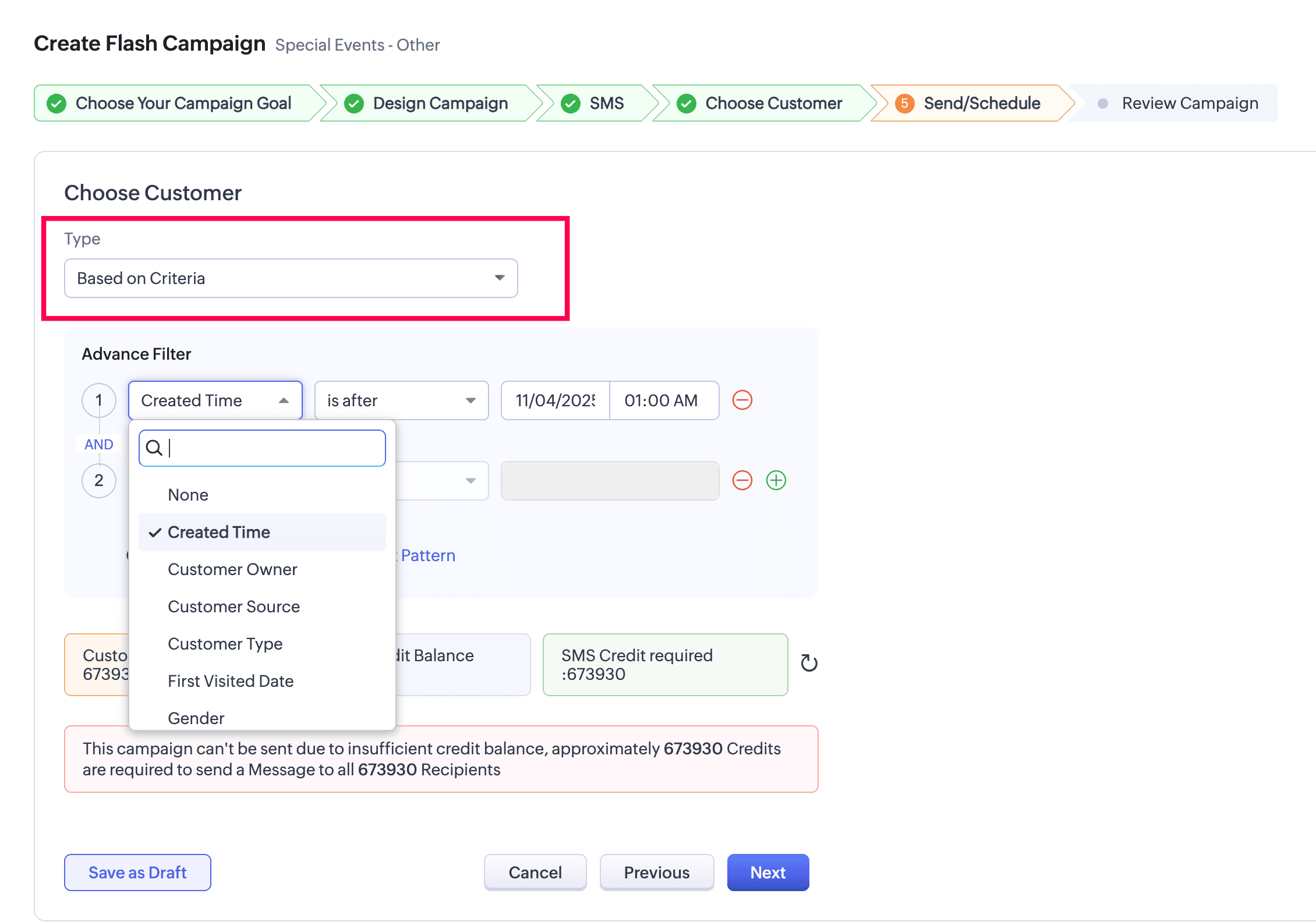Click the disabled row 2 value field
Screen dimensions: 1316x922
(x=610, y=481)
